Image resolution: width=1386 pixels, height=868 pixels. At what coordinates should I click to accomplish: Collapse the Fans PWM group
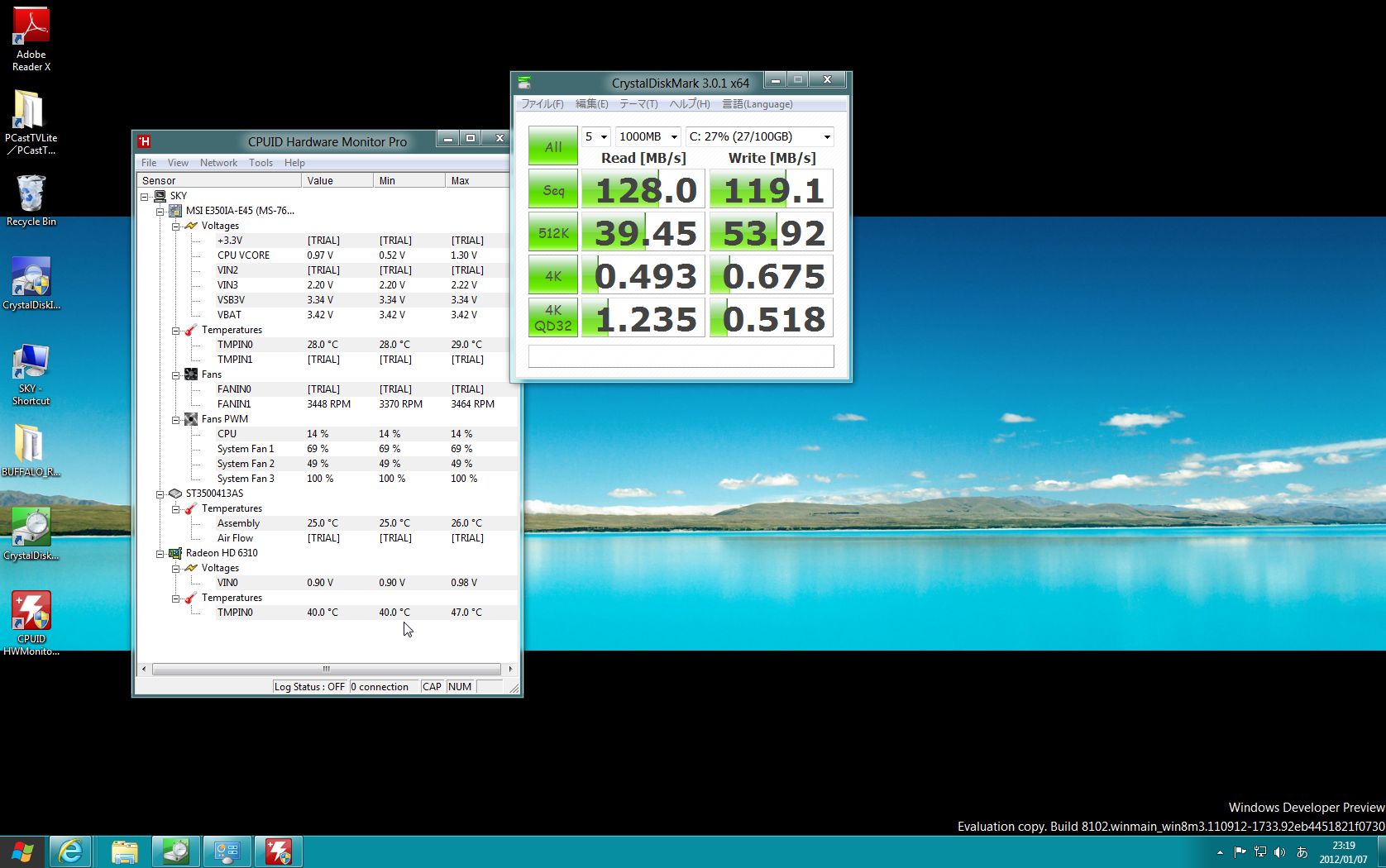[176, 420]
